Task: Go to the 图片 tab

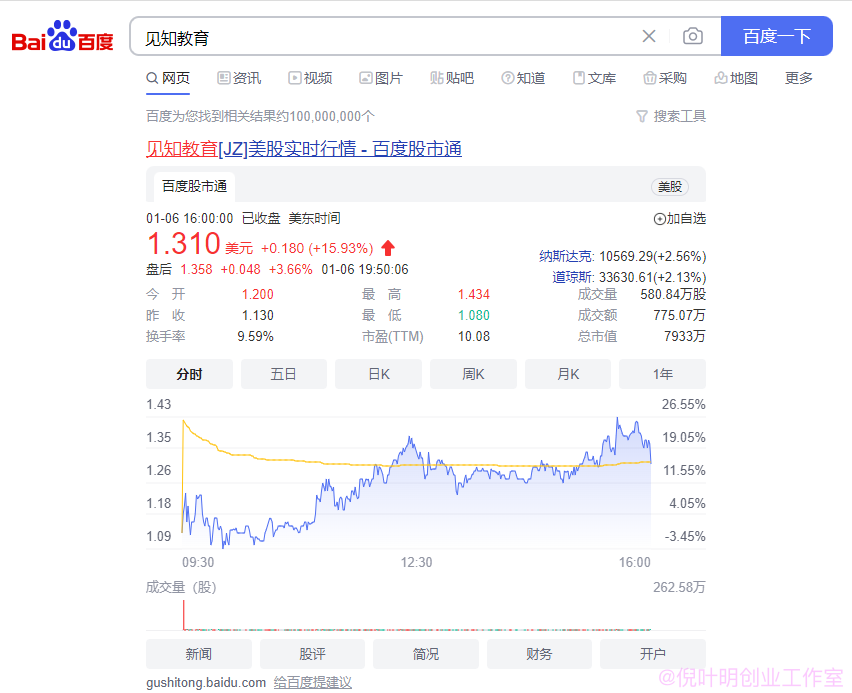Action: click(381, 78)
